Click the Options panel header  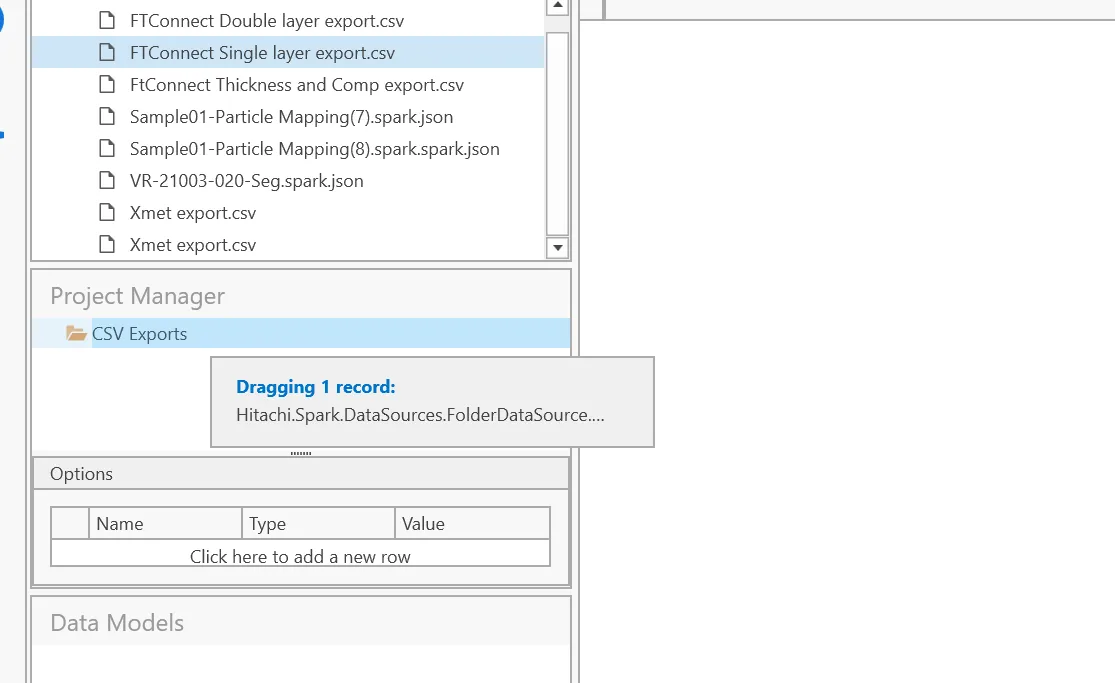point(301,474)
